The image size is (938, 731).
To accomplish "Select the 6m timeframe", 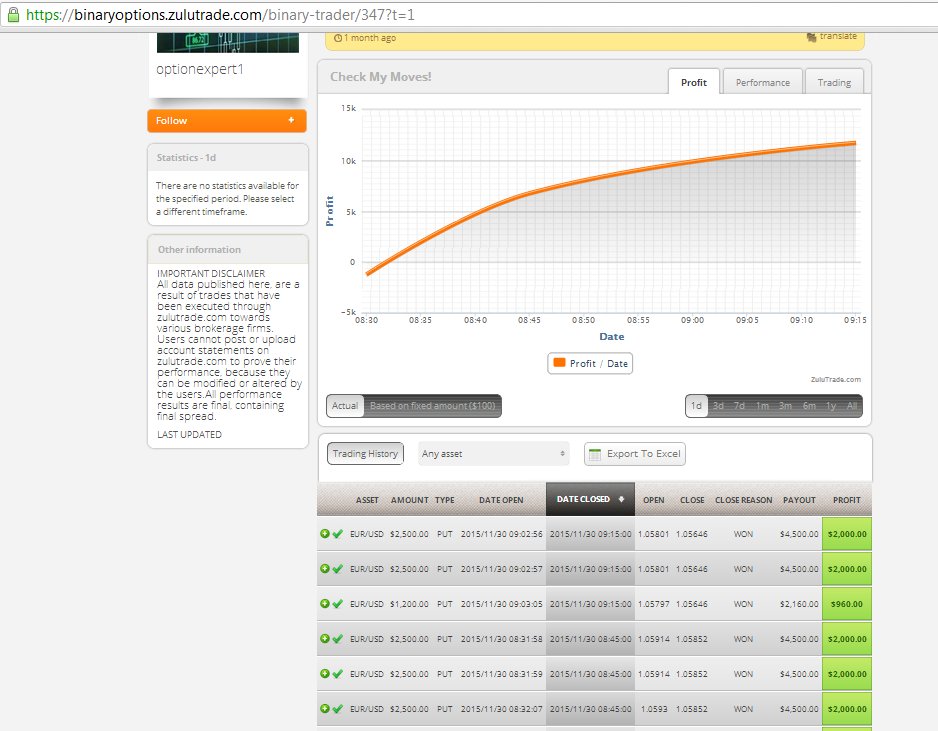I will pyautogui.click(x=809, y=406).
